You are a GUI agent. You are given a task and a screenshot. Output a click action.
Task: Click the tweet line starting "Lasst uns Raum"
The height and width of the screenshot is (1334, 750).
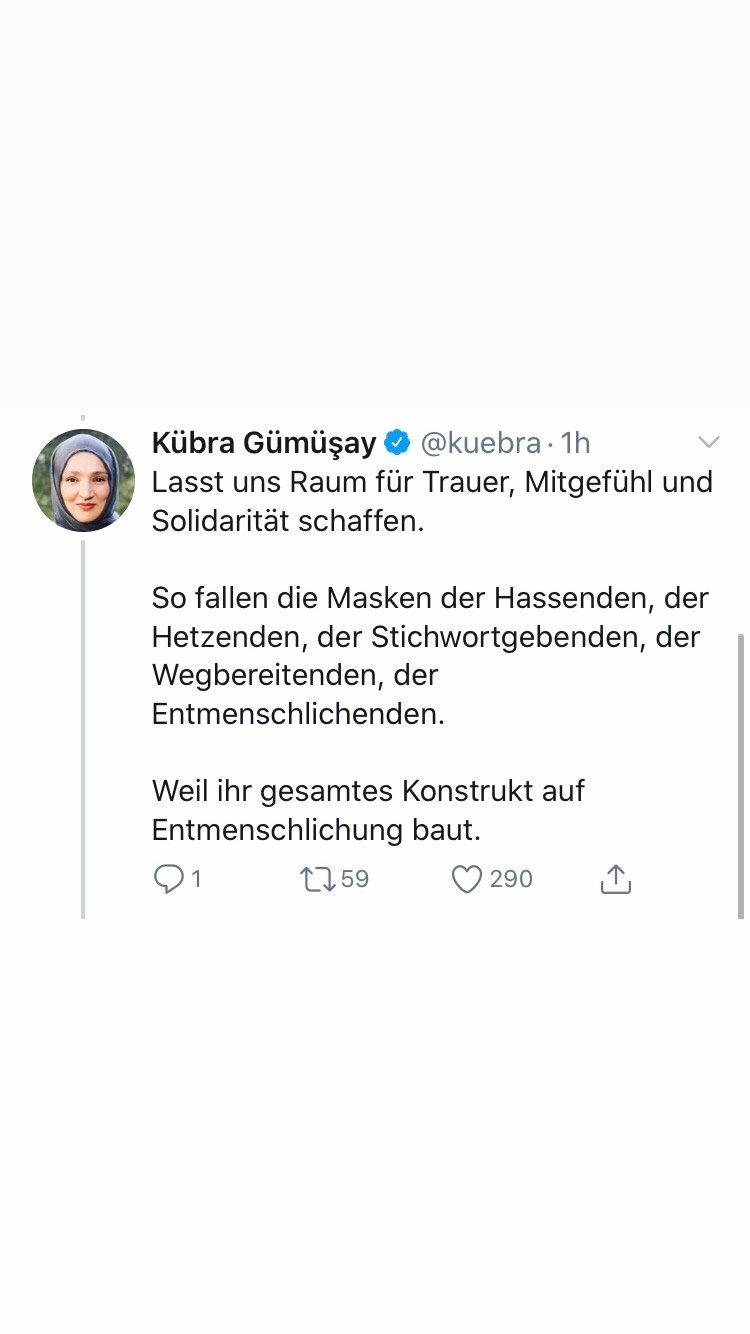tap(432, 482)
